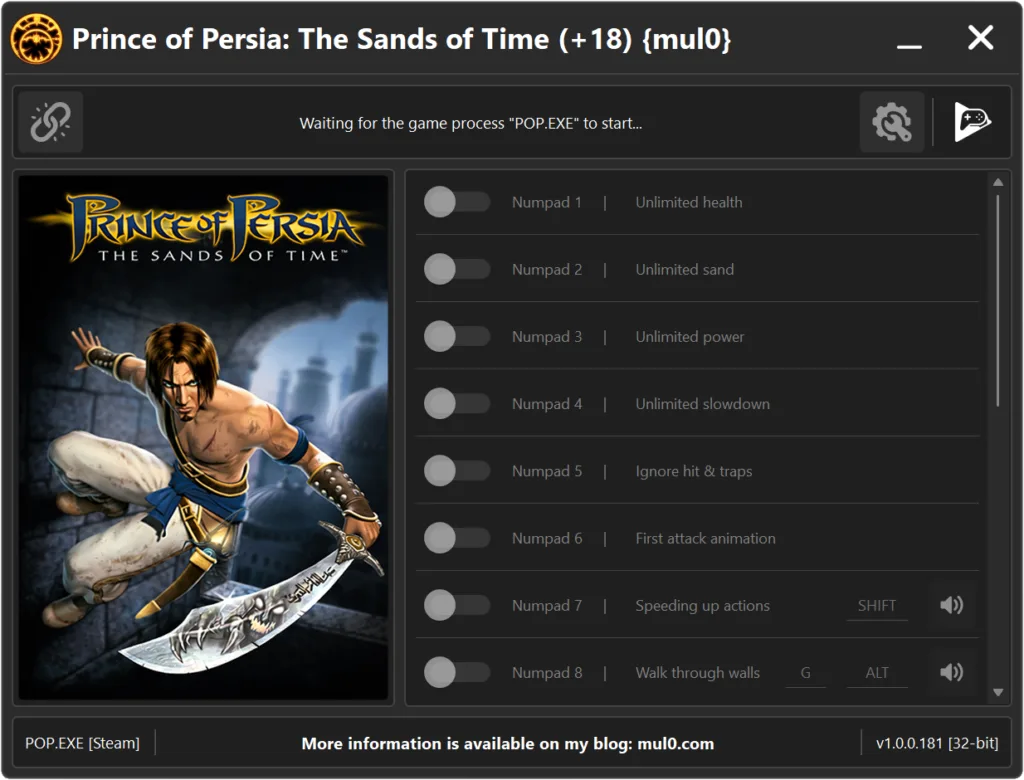Enable Unlimited slowdown
Screen dimensions: 1024x780
457,403
